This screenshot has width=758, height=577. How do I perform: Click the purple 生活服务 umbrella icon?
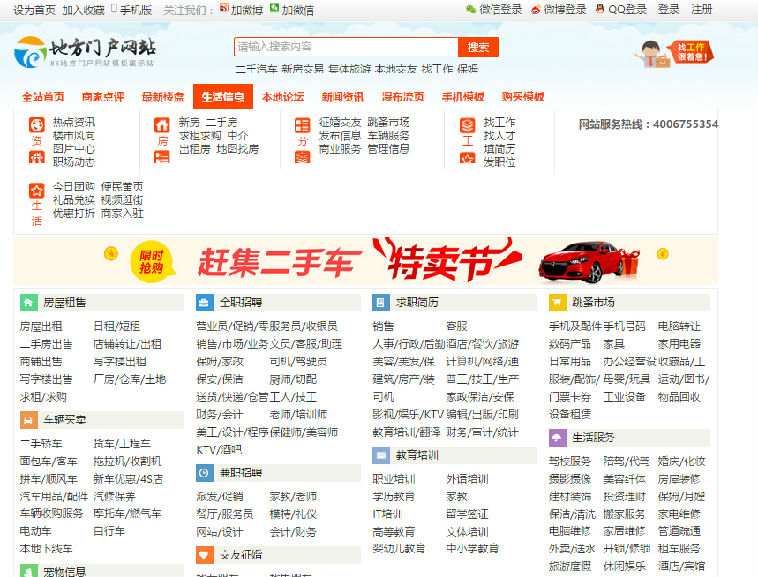point(557,438)
